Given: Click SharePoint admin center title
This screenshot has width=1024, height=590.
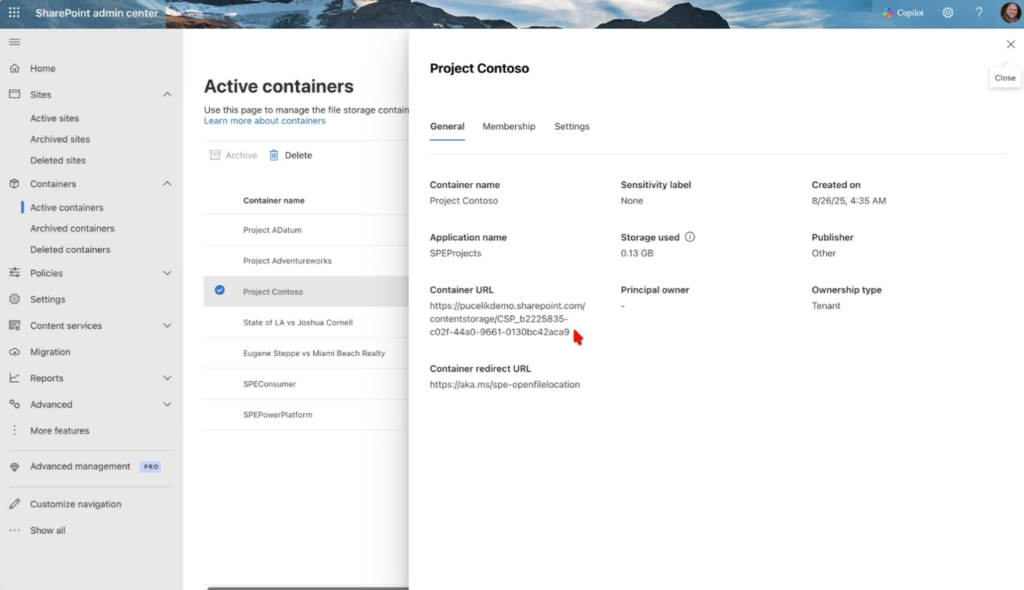Looking at the screenshot, I should 97,12.
